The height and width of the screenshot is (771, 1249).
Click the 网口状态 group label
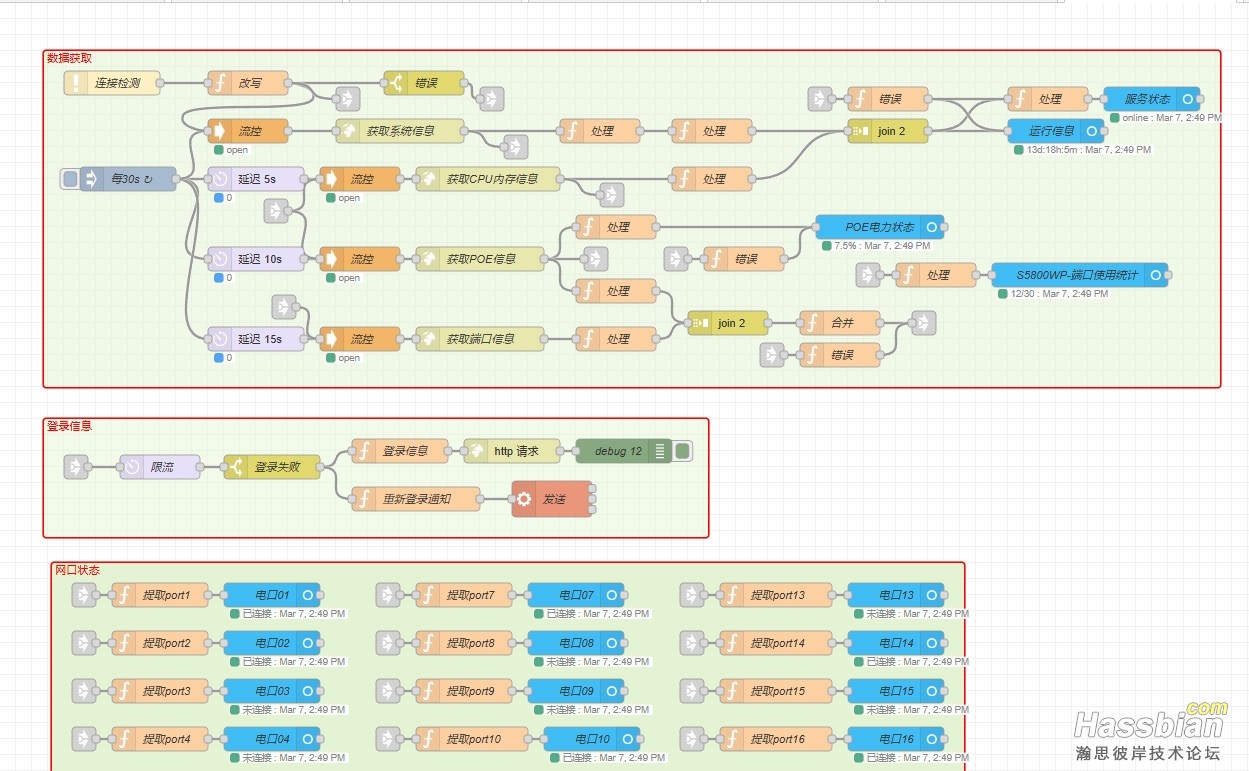pos(77,569)
